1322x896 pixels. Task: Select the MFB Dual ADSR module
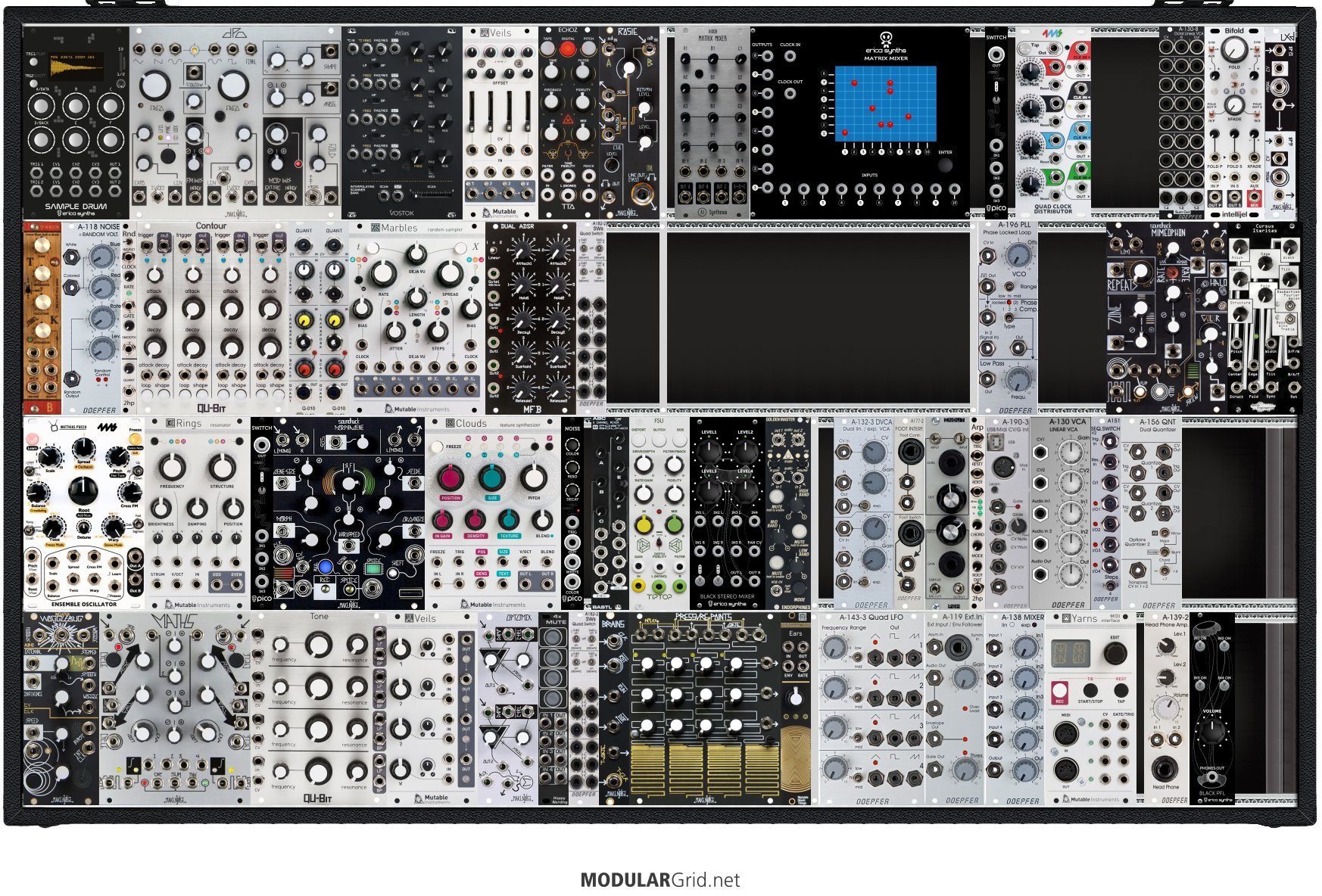coord(531,318)
